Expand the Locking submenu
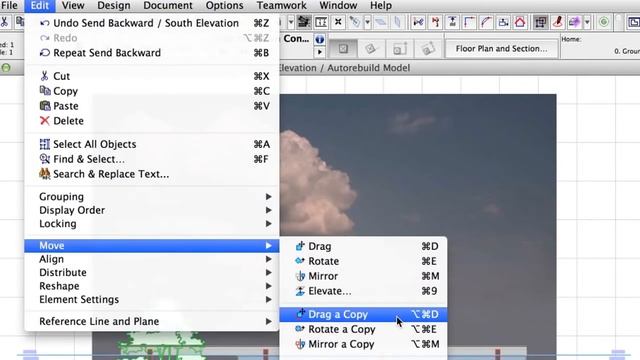This screenshot has width=640, height=360. [x=152, y=224]
